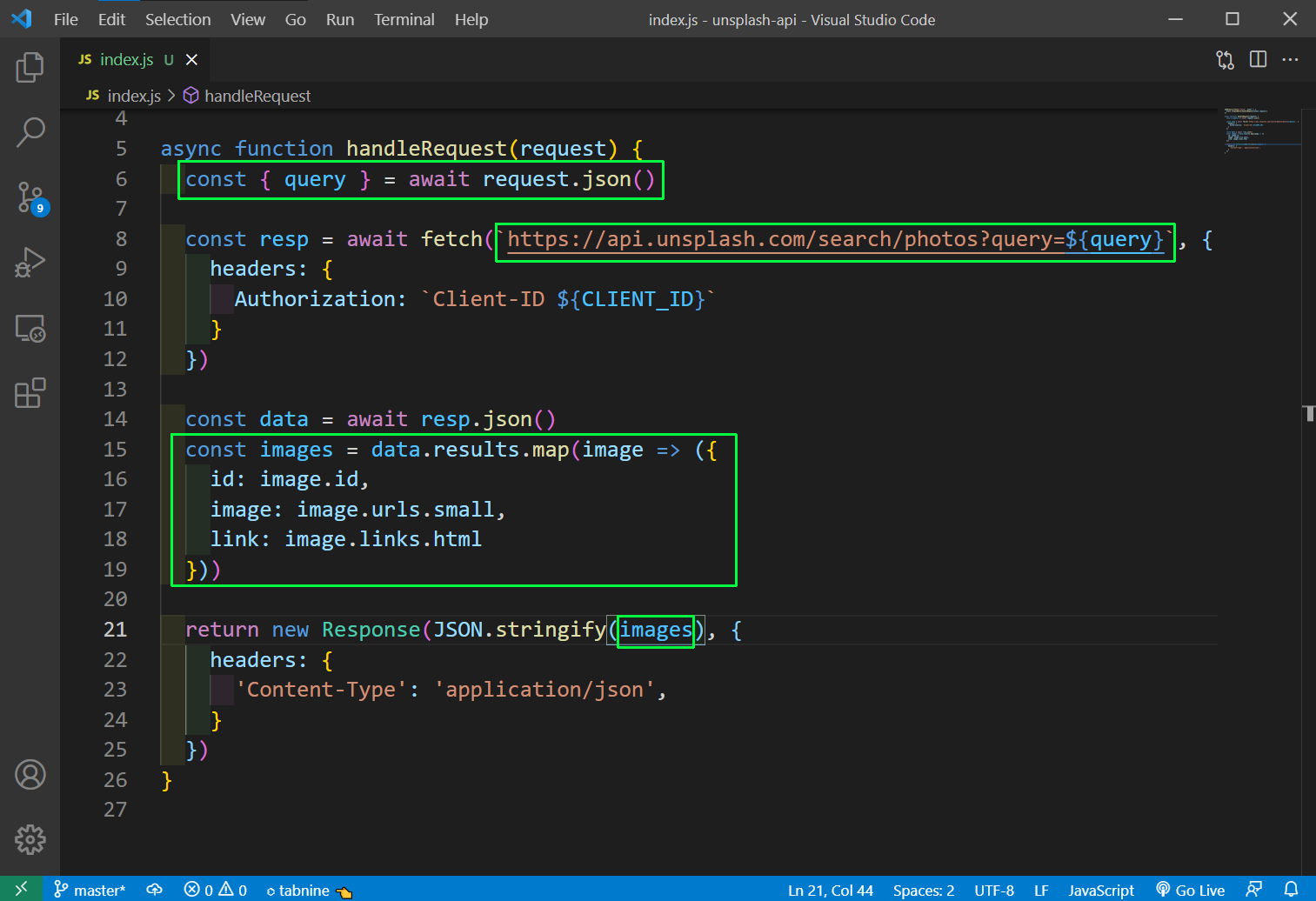Change the UTF-8 file encoding
1316x901 pixels.
pyautogui.click(x=994, y=890)
